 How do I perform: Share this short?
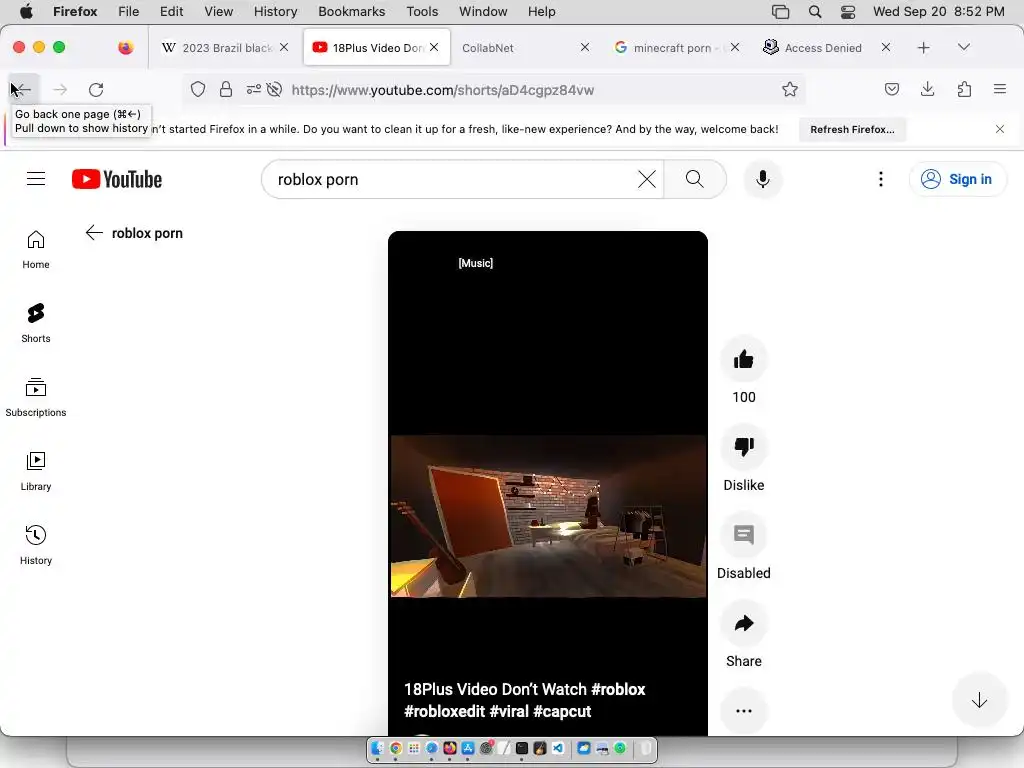click(744, 623)
